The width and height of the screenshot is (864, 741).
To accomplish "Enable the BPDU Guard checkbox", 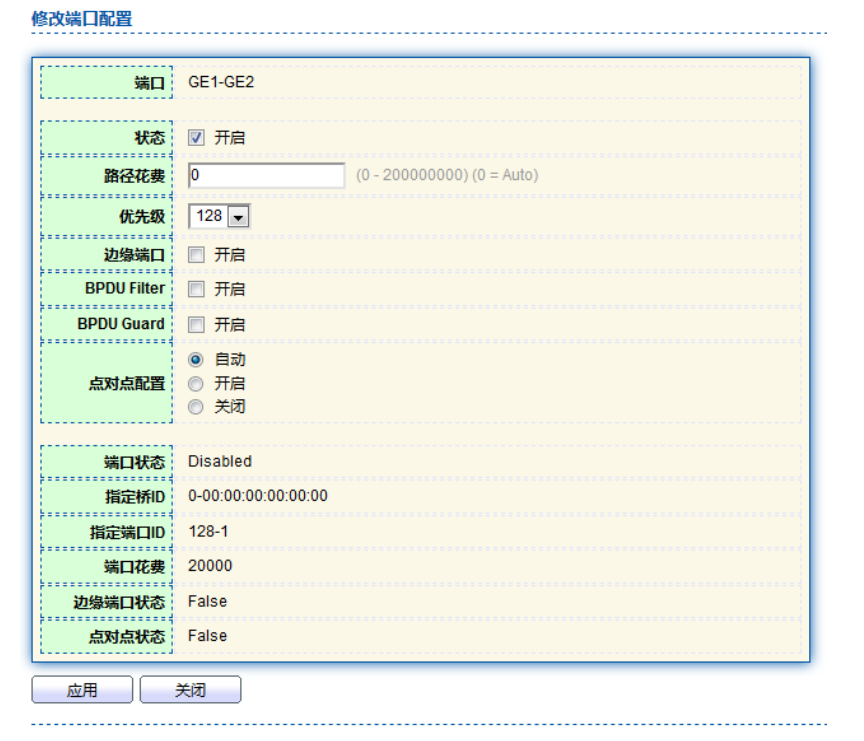I will pos(197,325).
